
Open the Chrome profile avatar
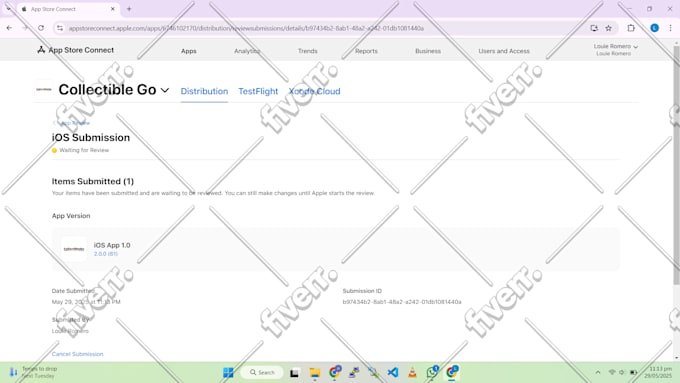coord(654,28)
